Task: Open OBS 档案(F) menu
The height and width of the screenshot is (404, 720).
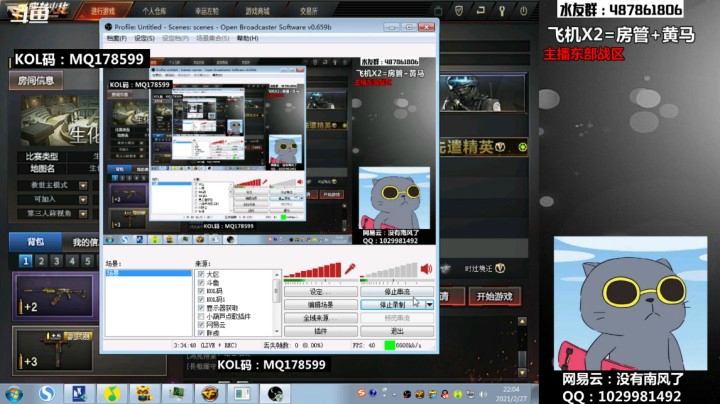Action: (x=117, y=38)
